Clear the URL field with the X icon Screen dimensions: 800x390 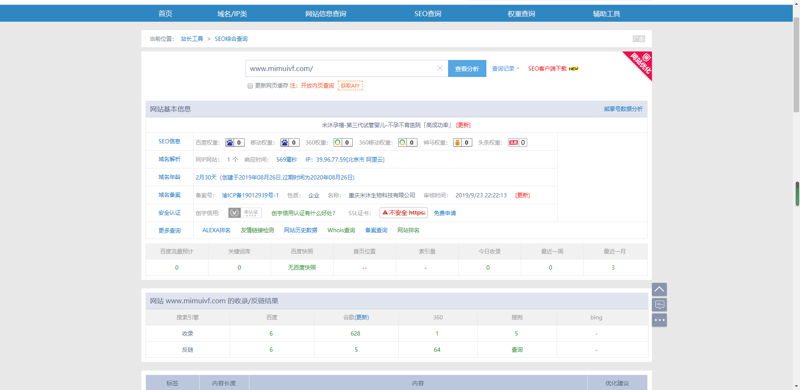coord(440,68)
